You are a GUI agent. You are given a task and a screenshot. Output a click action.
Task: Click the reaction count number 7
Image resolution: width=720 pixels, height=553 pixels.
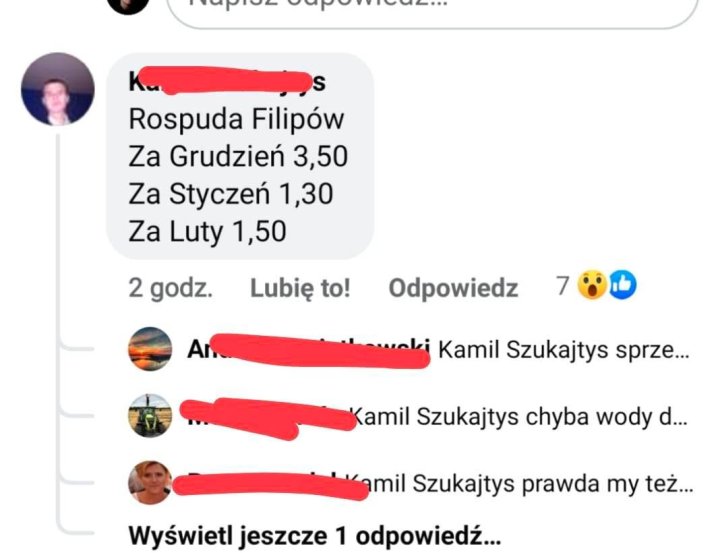[x=563, y=286]
